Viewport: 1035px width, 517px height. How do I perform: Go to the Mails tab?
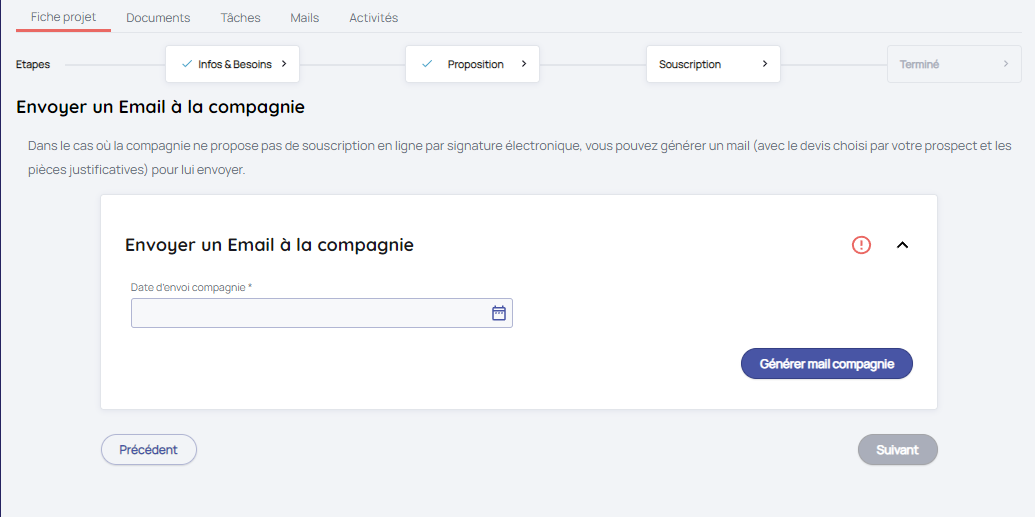[x=305, y=18]
